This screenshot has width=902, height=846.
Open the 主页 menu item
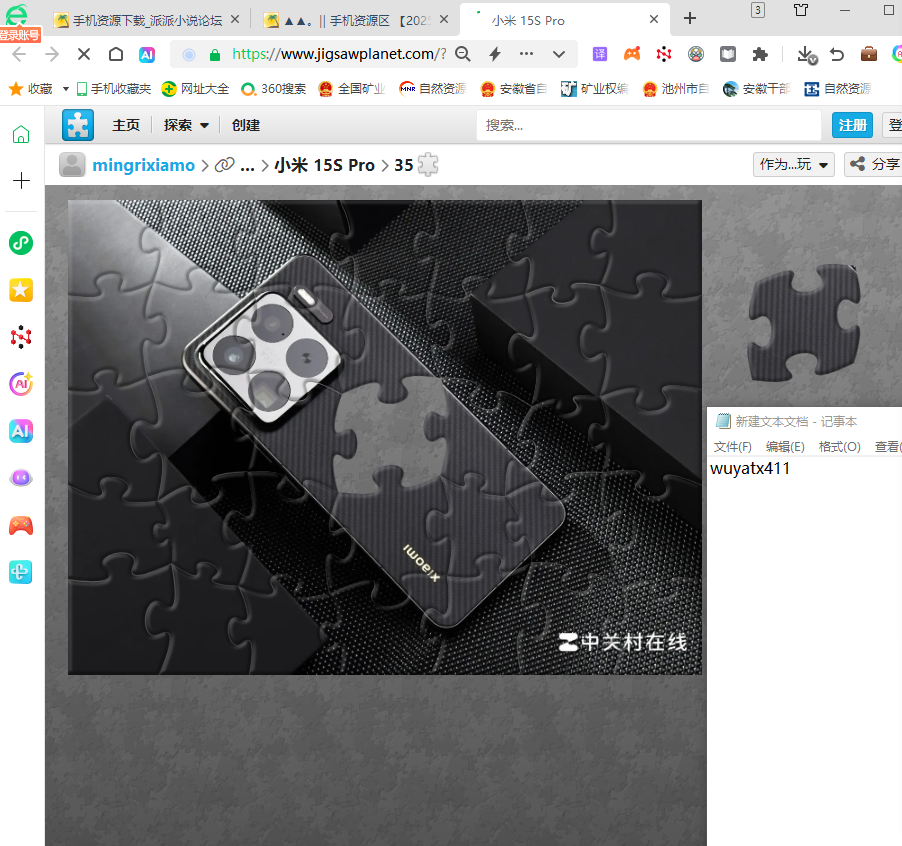click(x=126, y=125)
